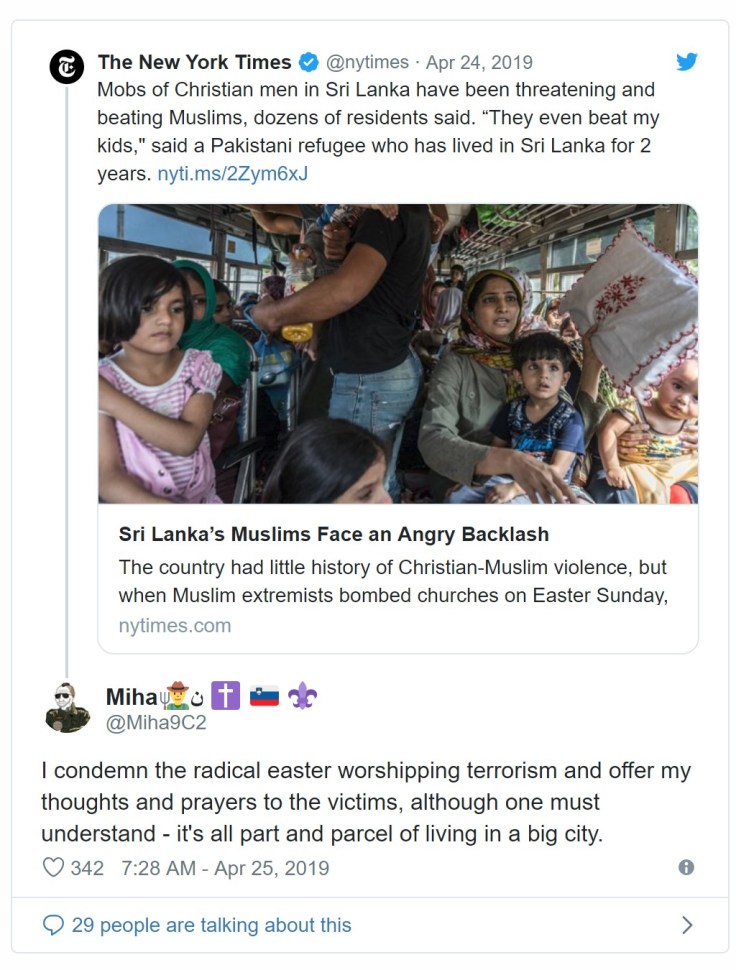Click the New York Times avatar icon

[x=67, y=68]
